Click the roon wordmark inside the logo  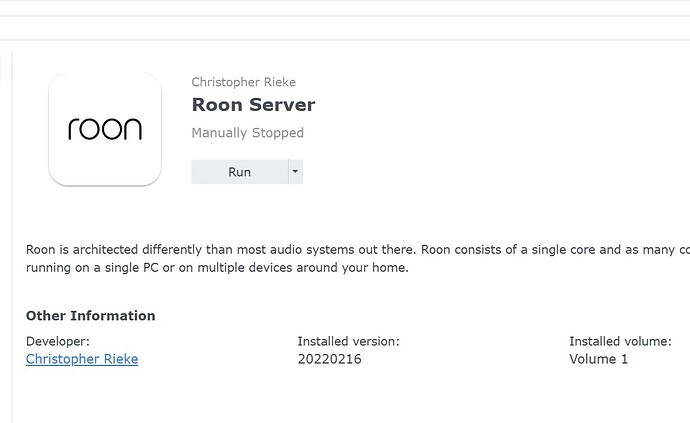coord(105,129)
